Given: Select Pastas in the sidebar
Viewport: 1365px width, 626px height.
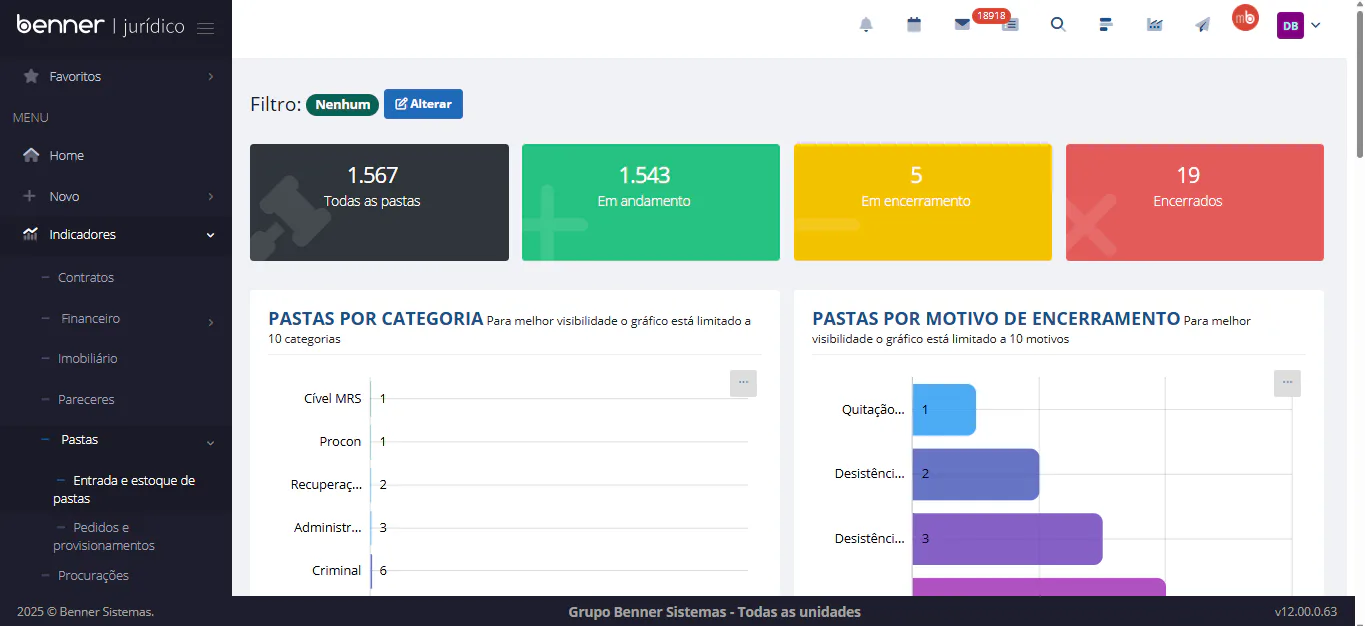Looking at the screenshot, I should coord(79,439).
